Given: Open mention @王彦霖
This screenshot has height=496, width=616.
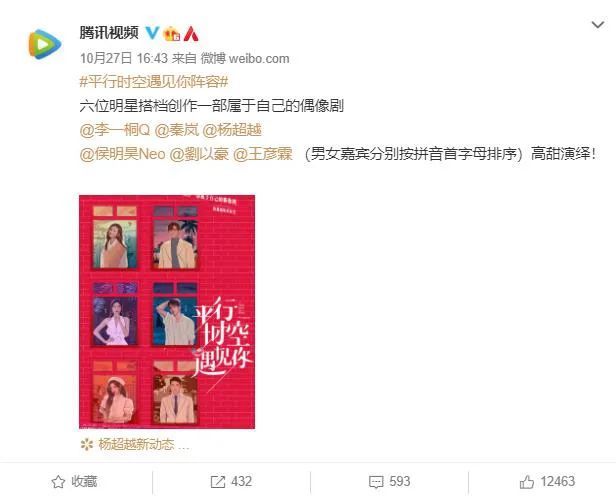Looking at the screenshot, I should pyautogui.click(x=263, y=154).
